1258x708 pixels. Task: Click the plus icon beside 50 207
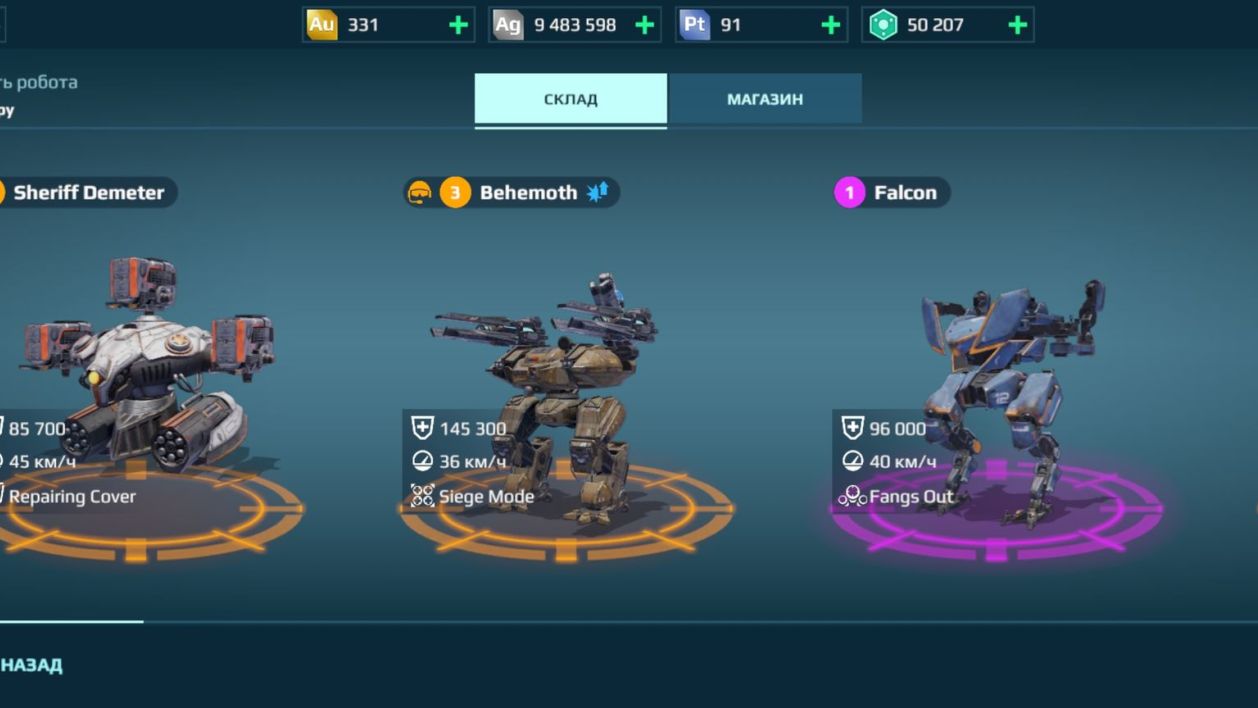pyautogui.click(x=1017, y=25)
